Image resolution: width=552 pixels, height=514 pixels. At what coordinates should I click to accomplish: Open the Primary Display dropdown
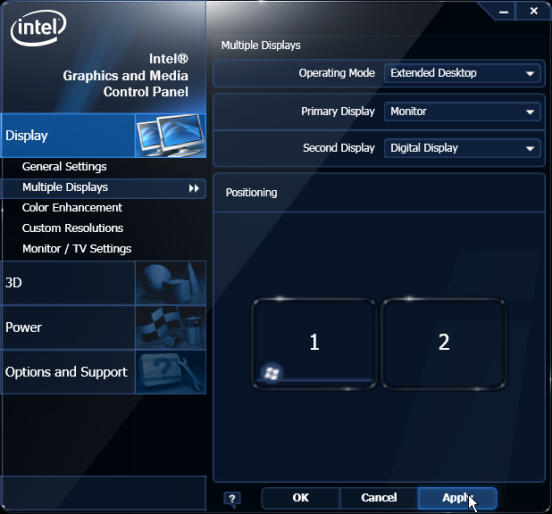462,112
